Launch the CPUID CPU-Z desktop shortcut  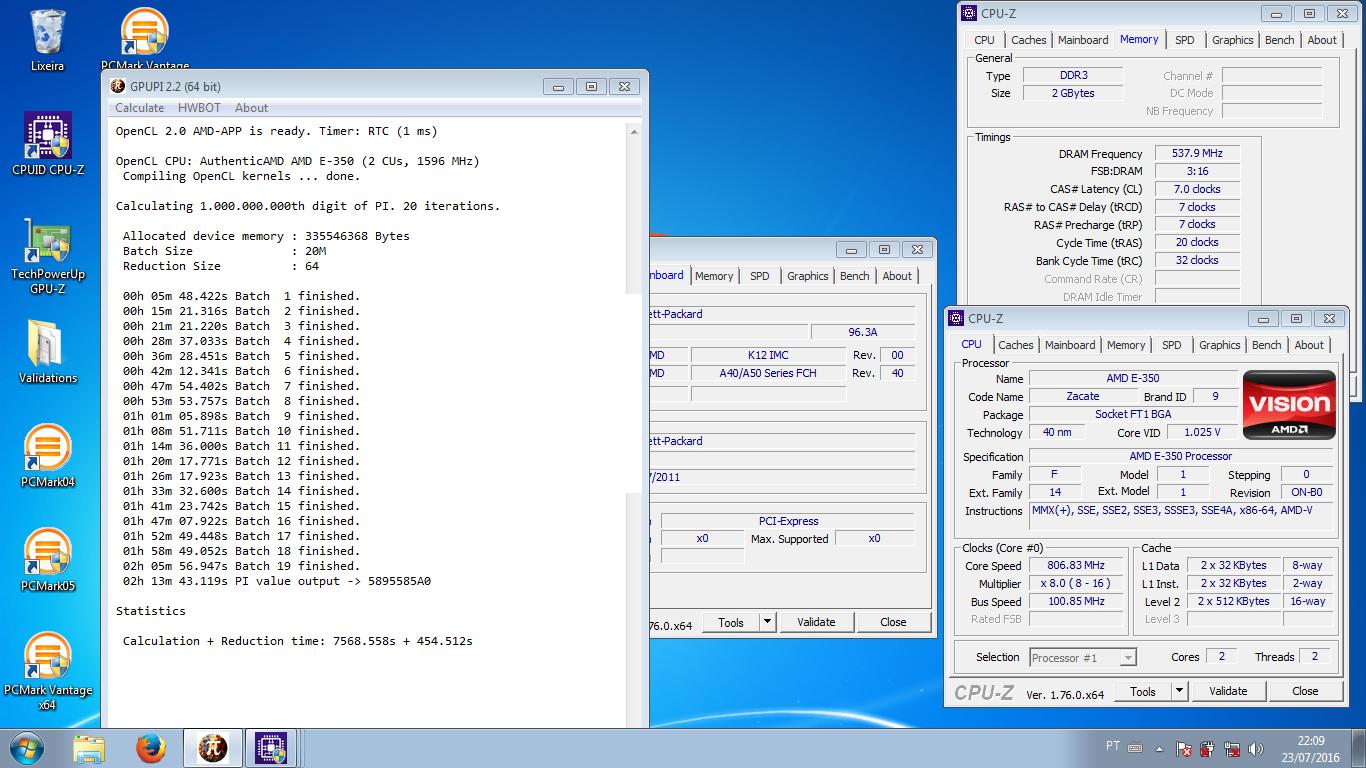pos(47,144)
